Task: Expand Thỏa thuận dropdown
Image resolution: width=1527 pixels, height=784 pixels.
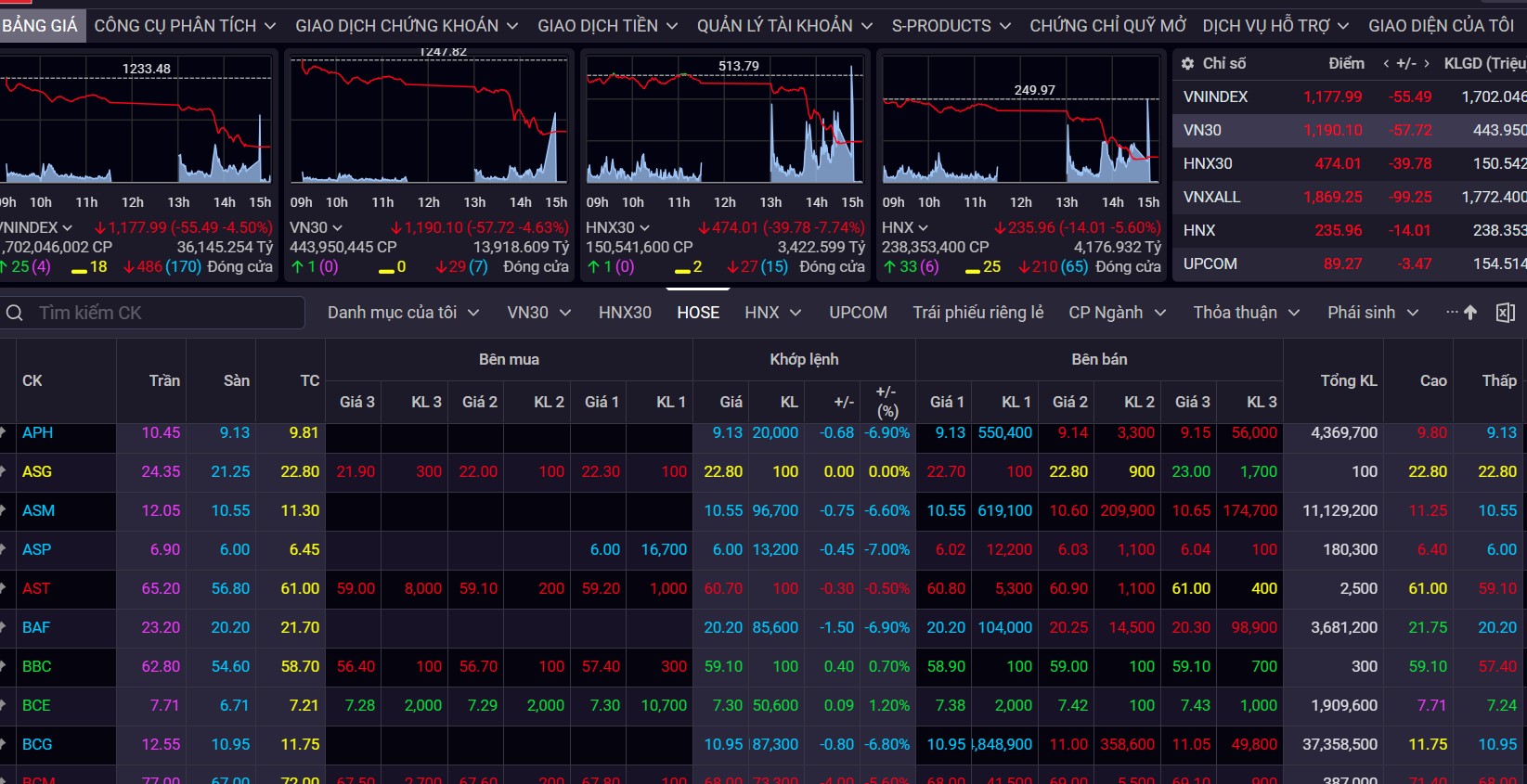Action: (x=1246, y=313)
